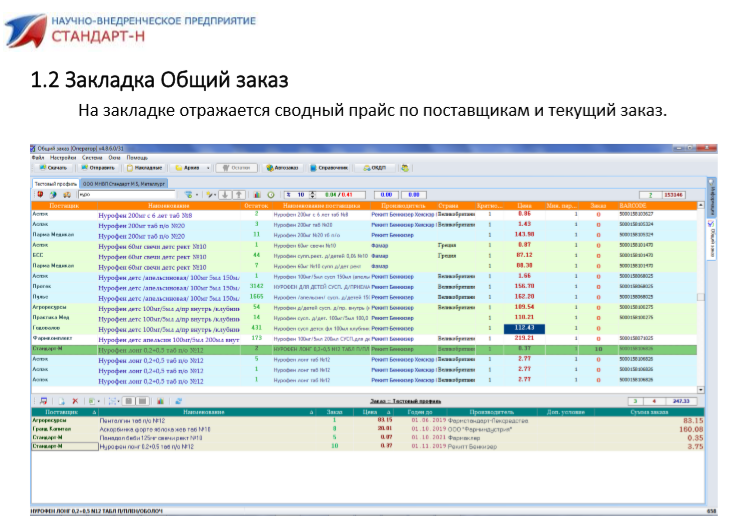Open the Общий заказ side panel tab
The image size is (732, 516).
click(x=711, y=240)
